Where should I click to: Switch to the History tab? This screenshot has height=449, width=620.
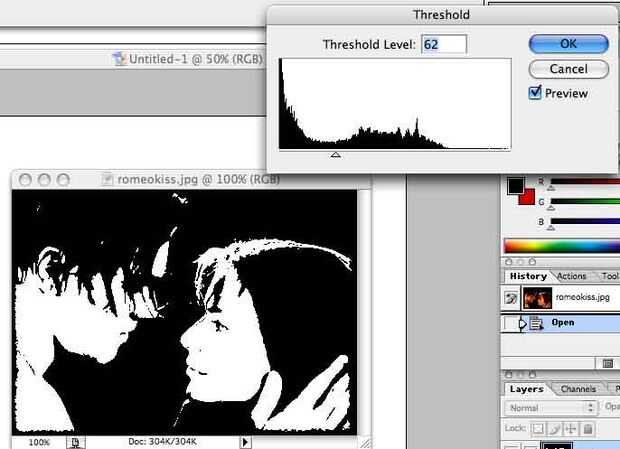pos(528,276)
